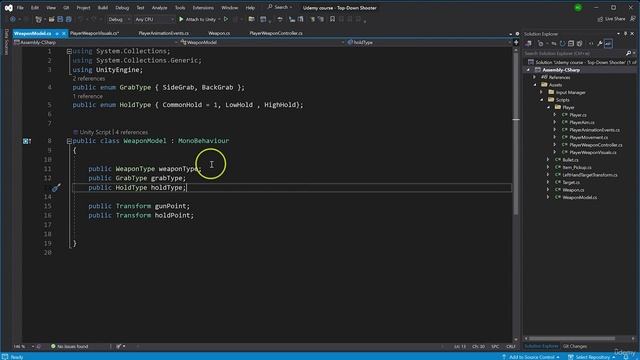Click the Unity script margin icon on line 8
Screen dimensions: 640x360
27,141
